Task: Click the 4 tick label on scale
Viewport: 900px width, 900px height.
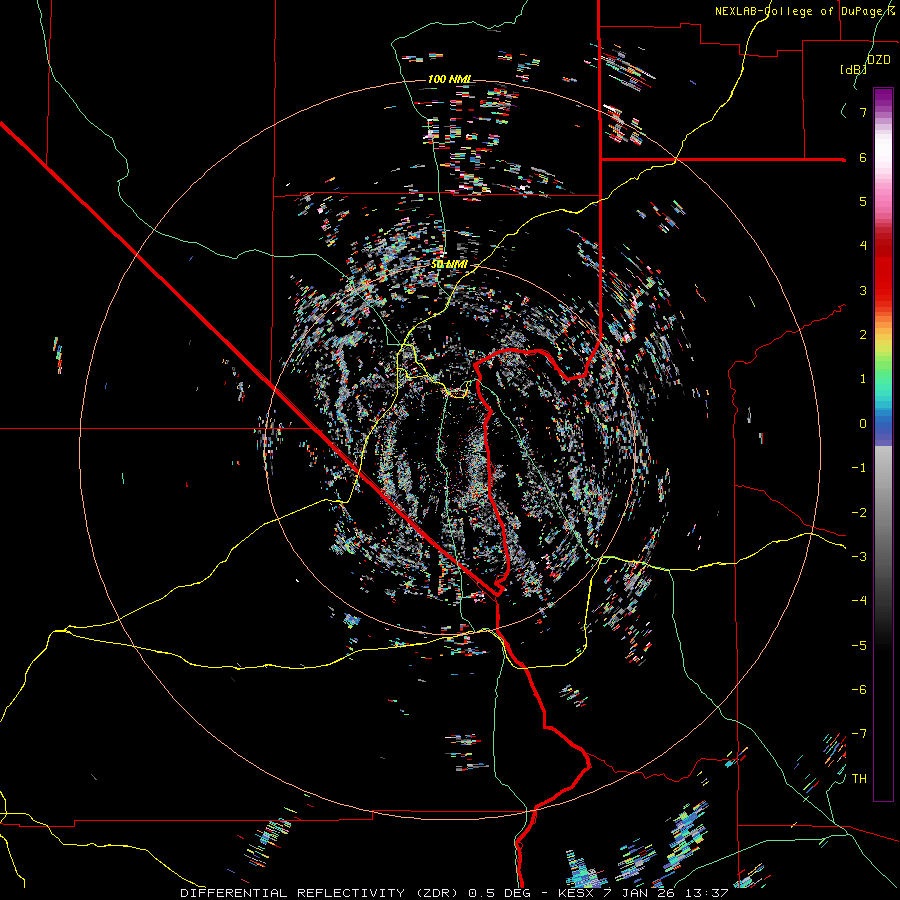Action: 863,246
